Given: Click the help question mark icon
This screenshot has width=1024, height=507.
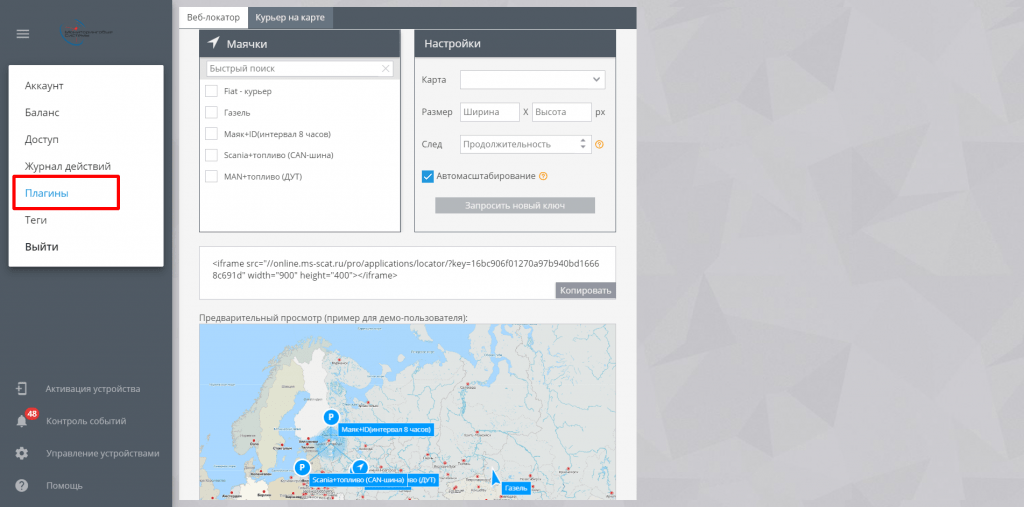Looking at the screenshot, I should (21, 485).
